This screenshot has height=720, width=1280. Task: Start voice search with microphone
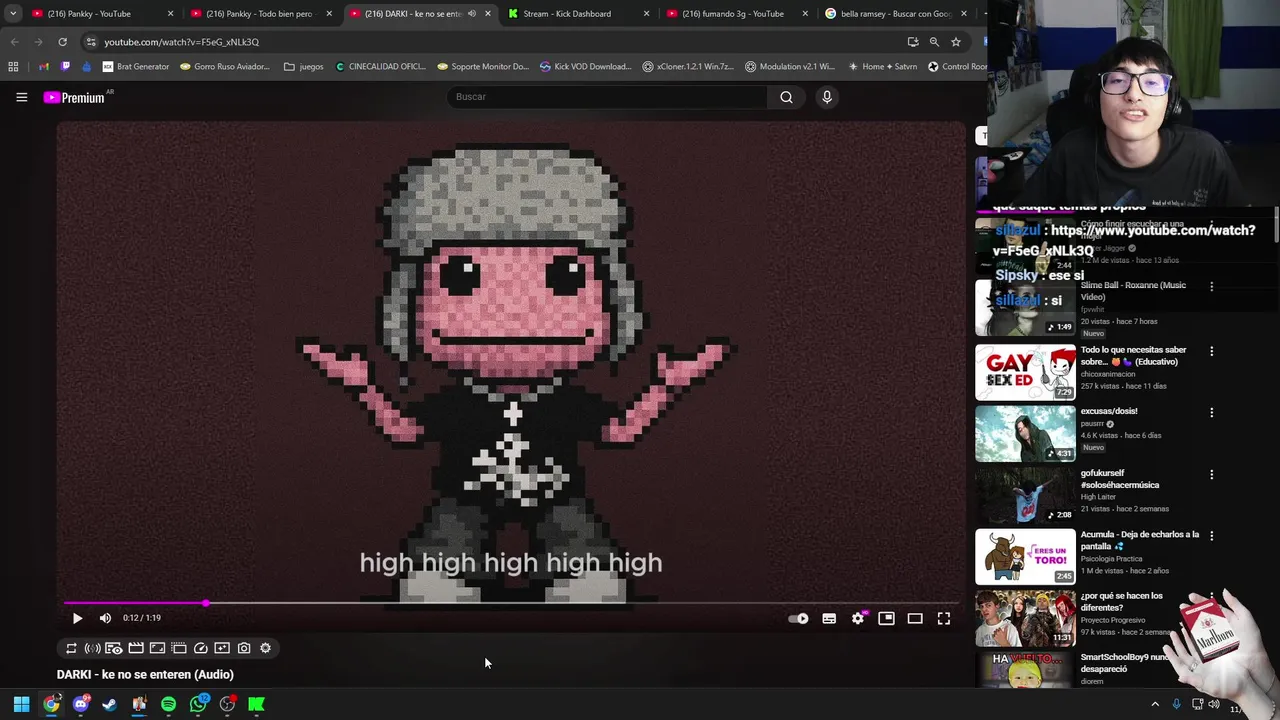coord(827,97)
